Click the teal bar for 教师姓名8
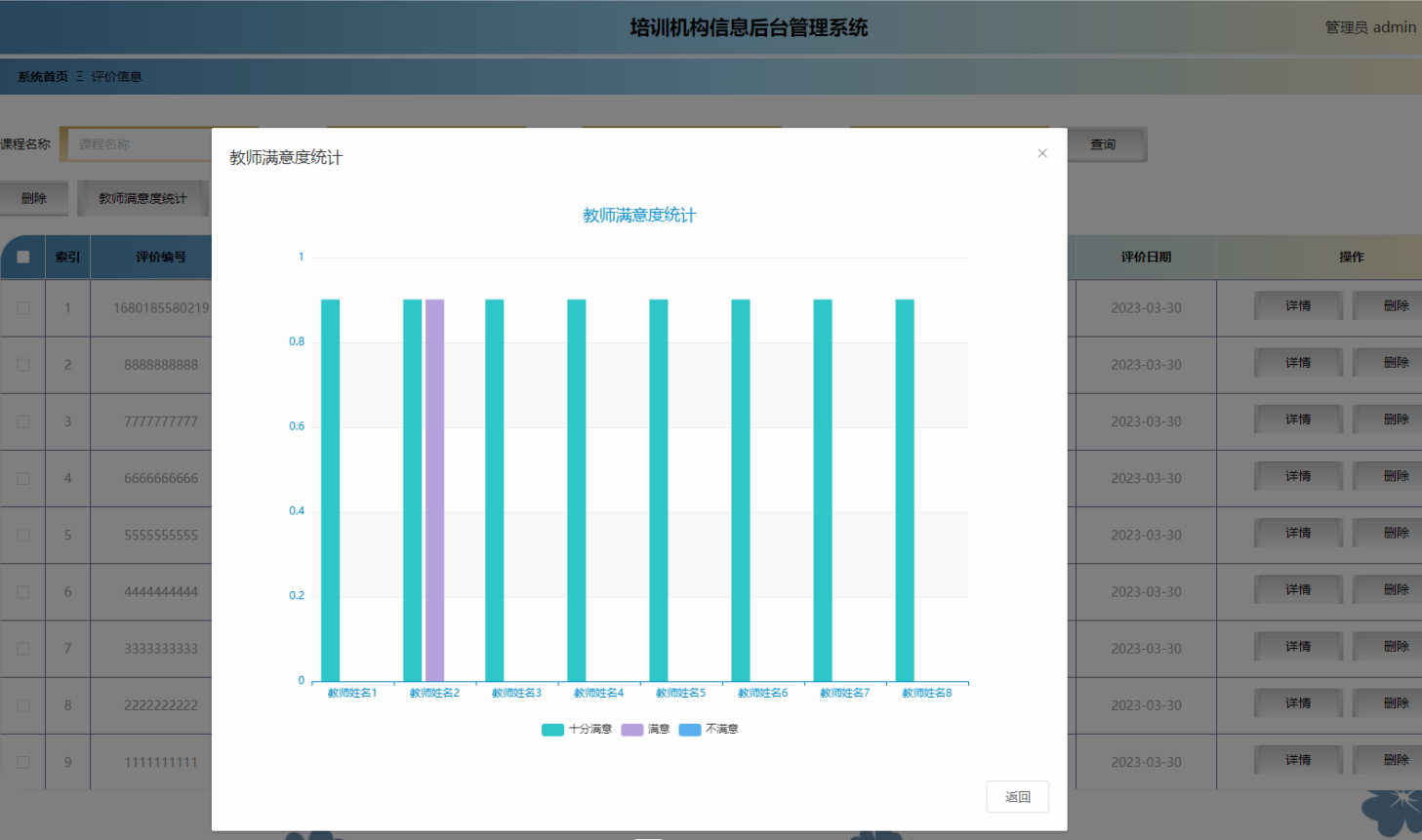The height and width of the screenshot is (840, 1422). click(905, 490)
